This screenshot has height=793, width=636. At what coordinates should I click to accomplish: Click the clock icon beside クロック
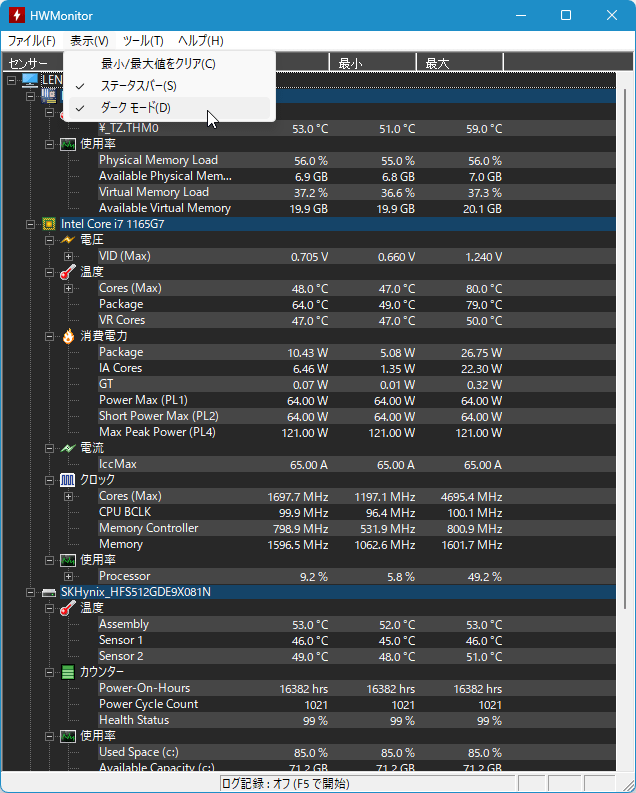68,480
